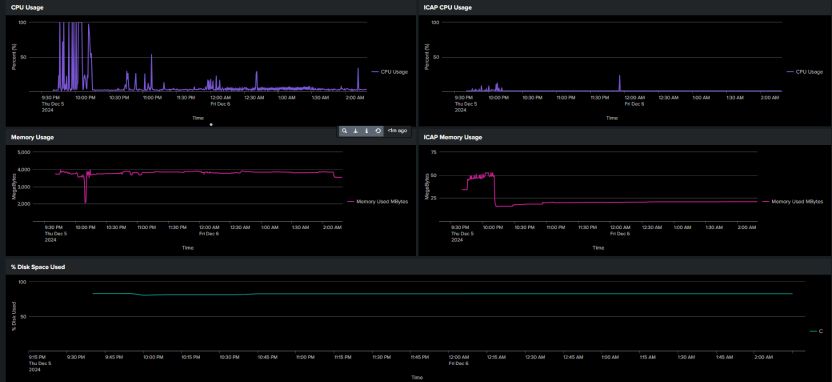Click 9:45 PM on Disk Space time axis
The image size is (832, 382).
114,358
